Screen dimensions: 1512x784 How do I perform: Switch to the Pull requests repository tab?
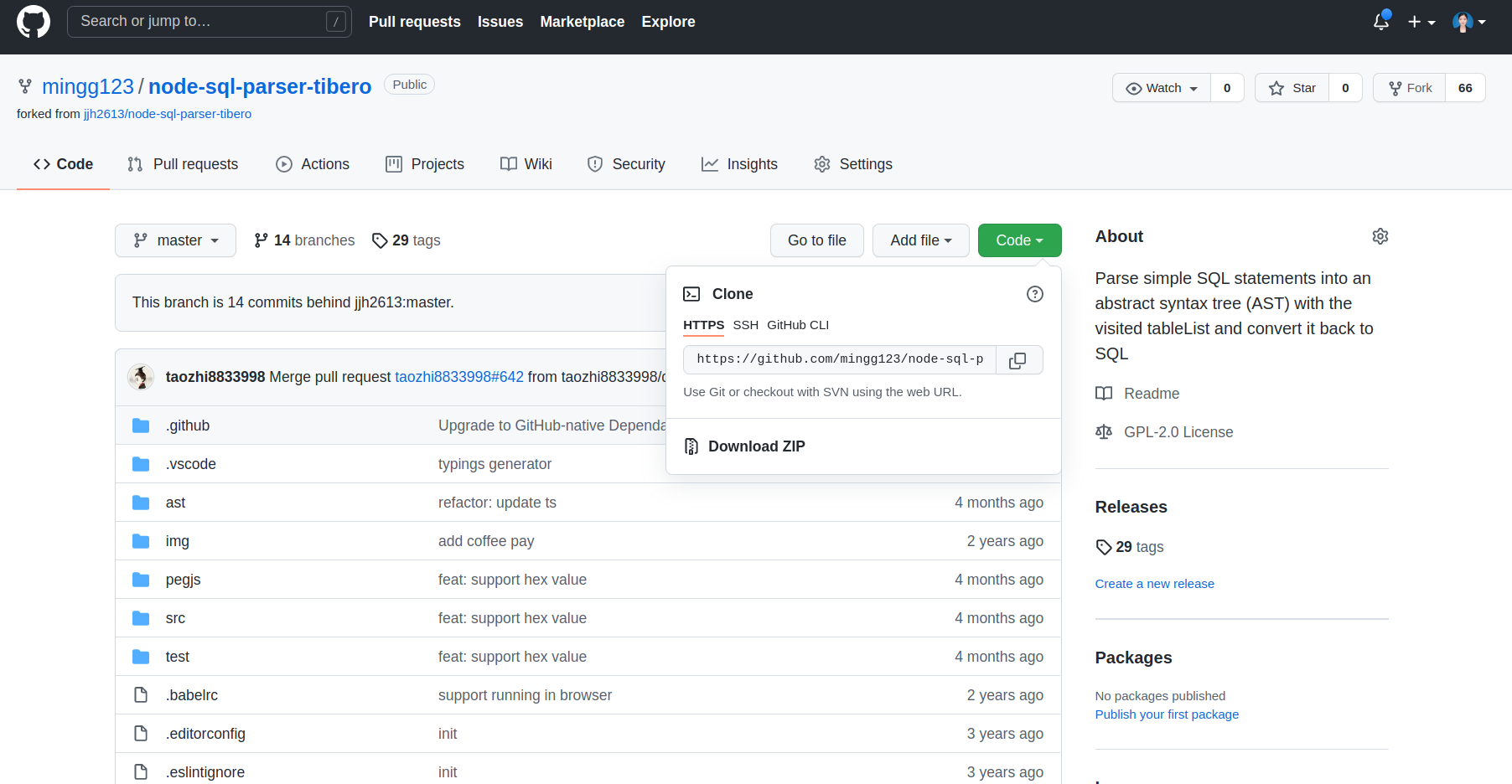(x=183, y=164)
